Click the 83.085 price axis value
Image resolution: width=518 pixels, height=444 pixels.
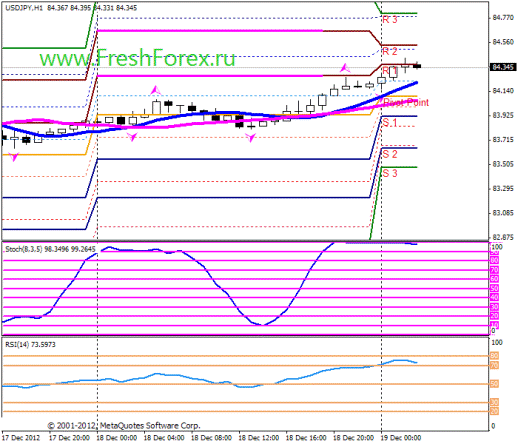coord(503,213)
